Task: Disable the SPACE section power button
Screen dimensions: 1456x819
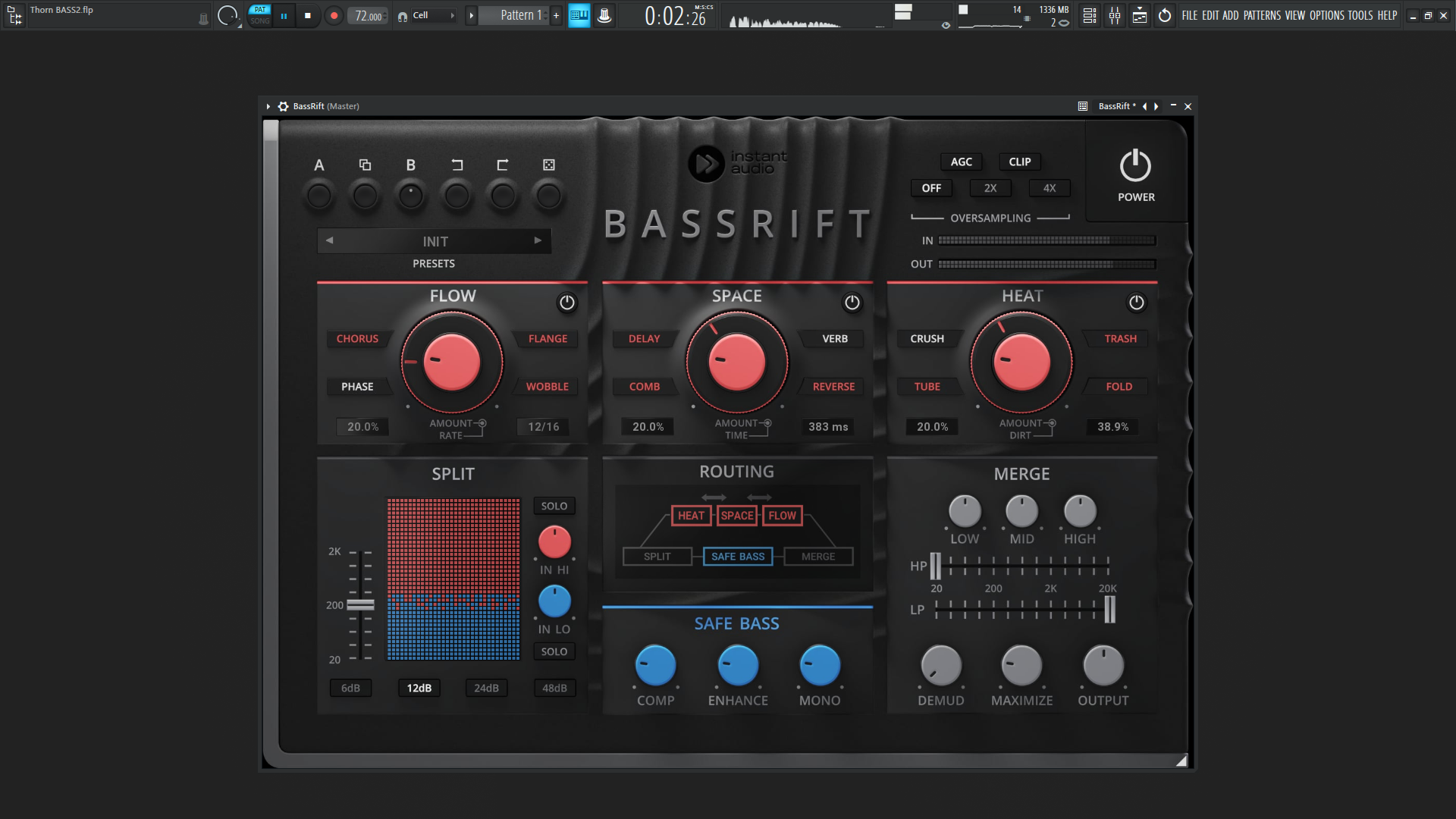Action: click(852, 303)
